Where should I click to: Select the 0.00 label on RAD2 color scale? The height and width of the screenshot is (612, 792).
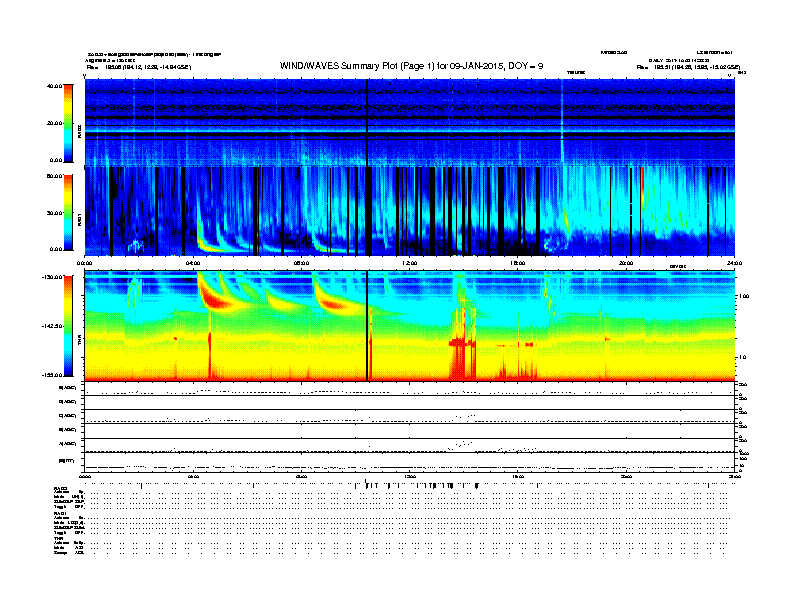click(56, 161)
